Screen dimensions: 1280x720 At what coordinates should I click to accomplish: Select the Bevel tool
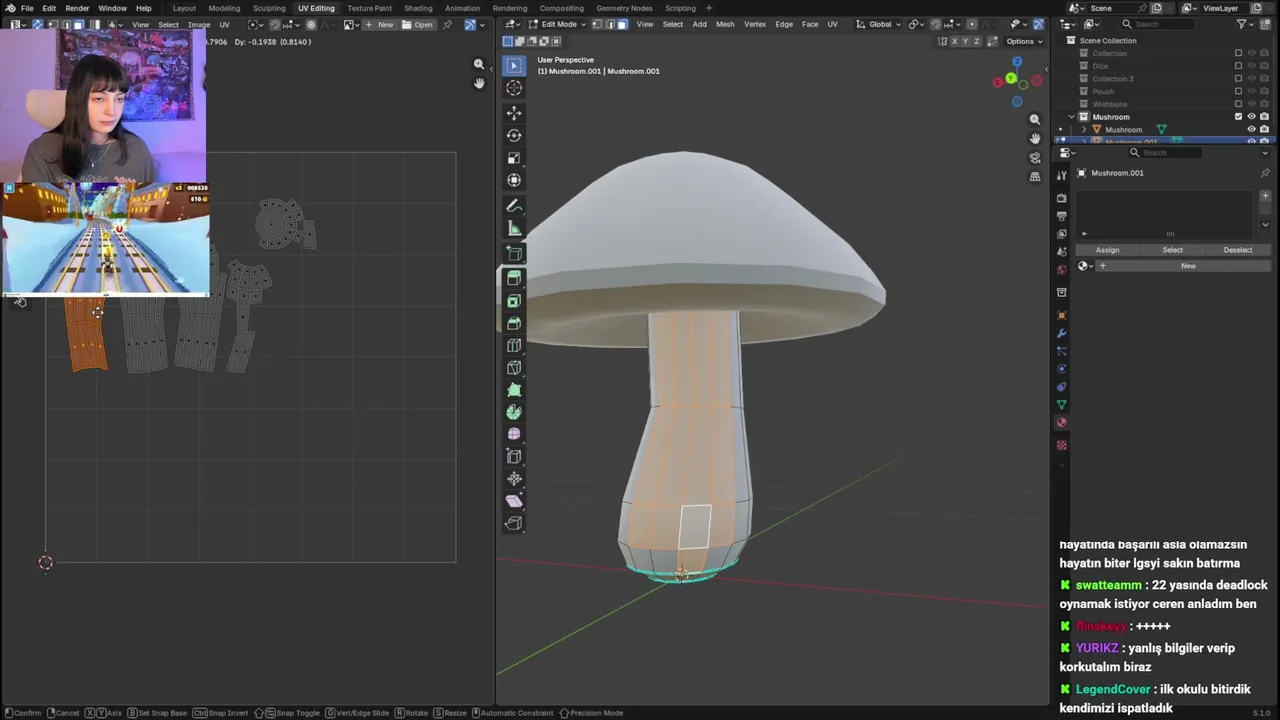point(514,323)
